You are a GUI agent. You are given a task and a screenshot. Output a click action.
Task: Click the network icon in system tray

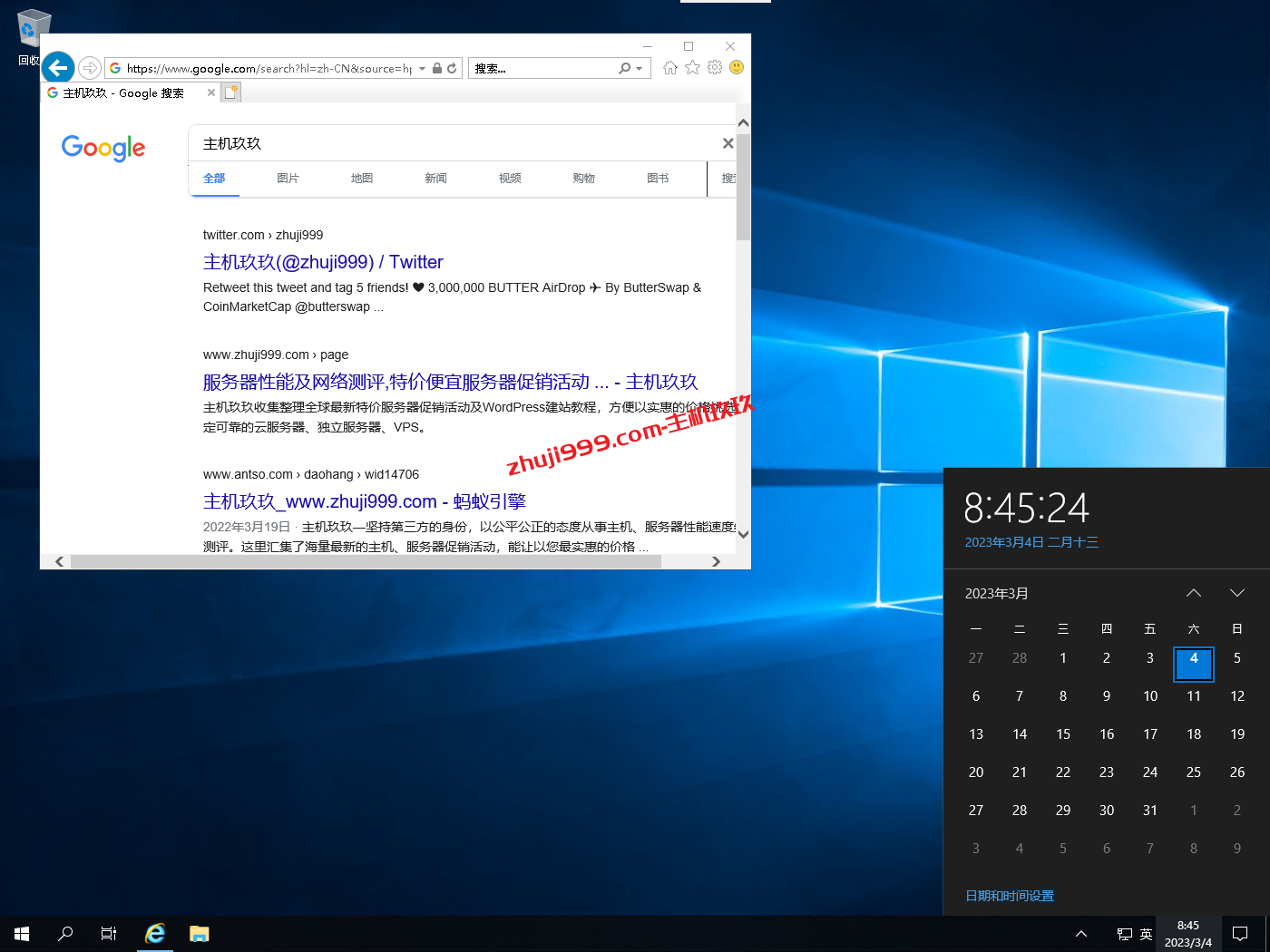1125,934
